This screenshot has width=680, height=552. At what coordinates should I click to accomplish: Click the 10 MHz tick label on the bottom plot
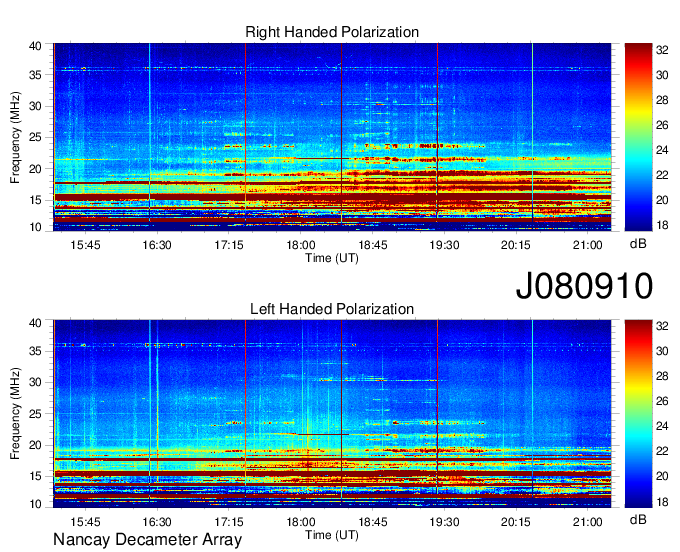click(x=35, y=504)
